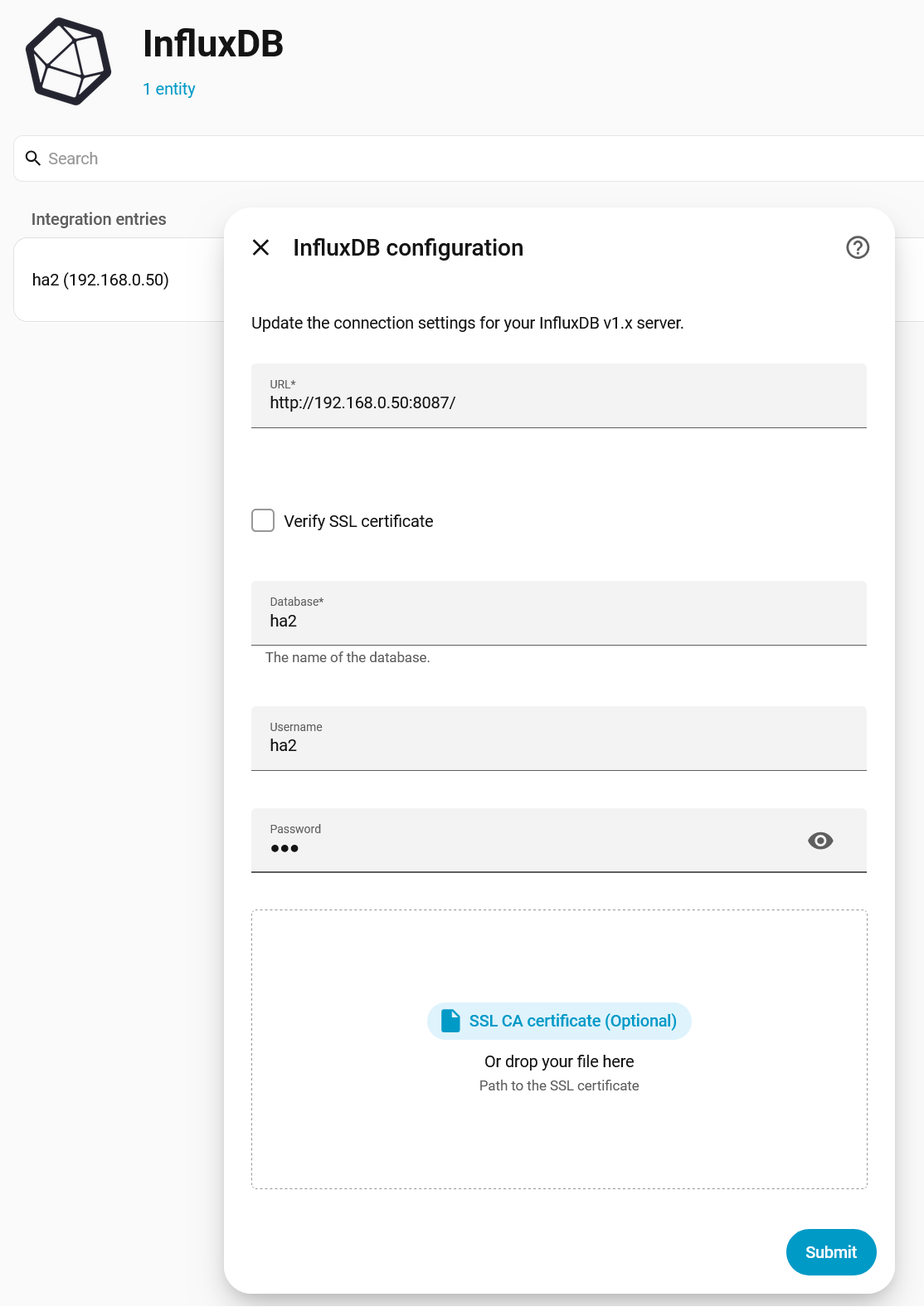Viewport: 924px width, 1307px height.
Task: Submit the InfluxDB configuration
Action: pyautogui.click(x=831, y=1252)
